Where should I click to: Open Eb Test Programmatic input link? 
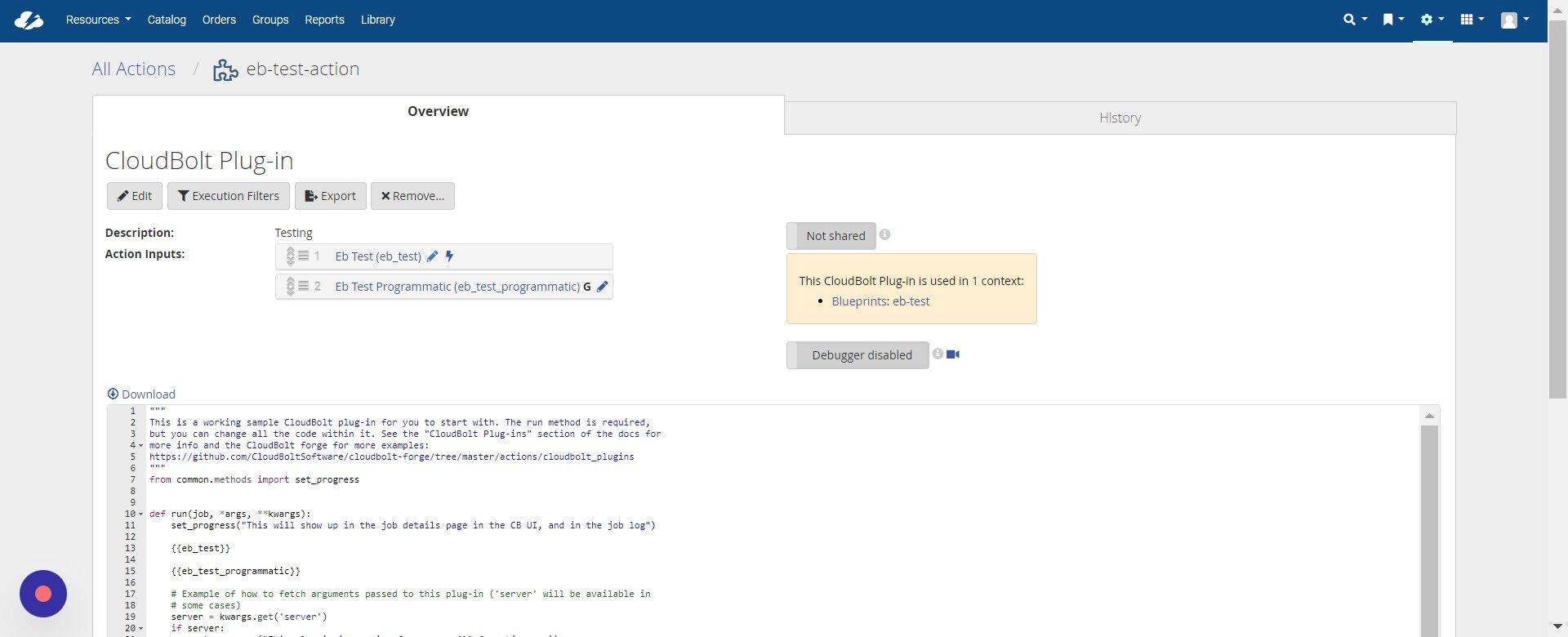click(x=457, y=287)
